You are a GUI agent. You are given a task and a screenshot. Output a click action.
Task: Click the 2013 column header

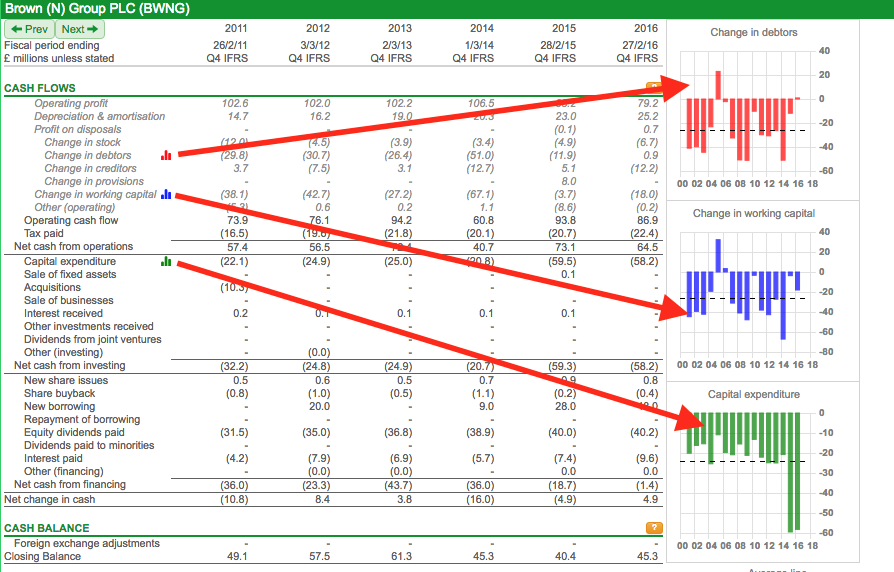point(400,29)
